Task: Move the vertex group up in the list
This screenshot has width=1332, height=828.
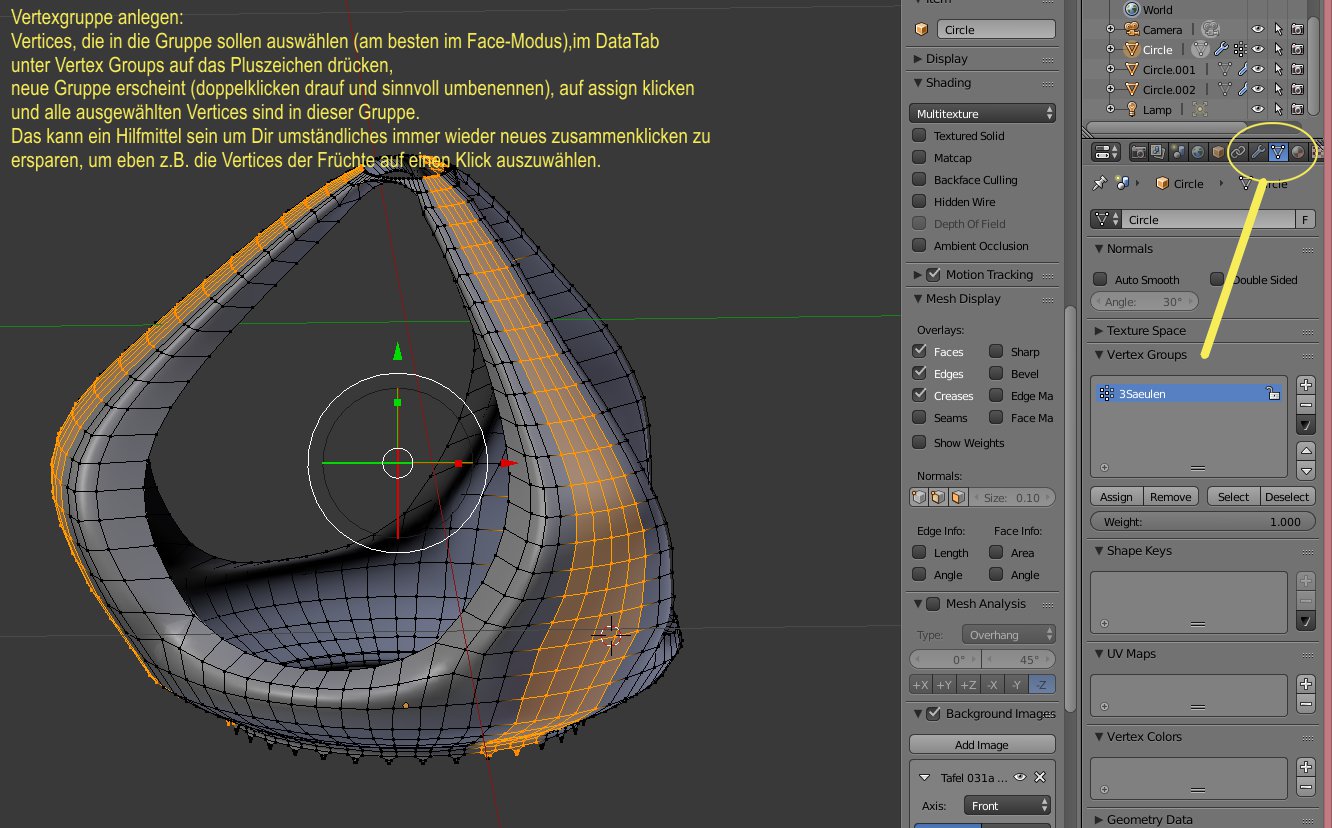Action: [1305, 451]
